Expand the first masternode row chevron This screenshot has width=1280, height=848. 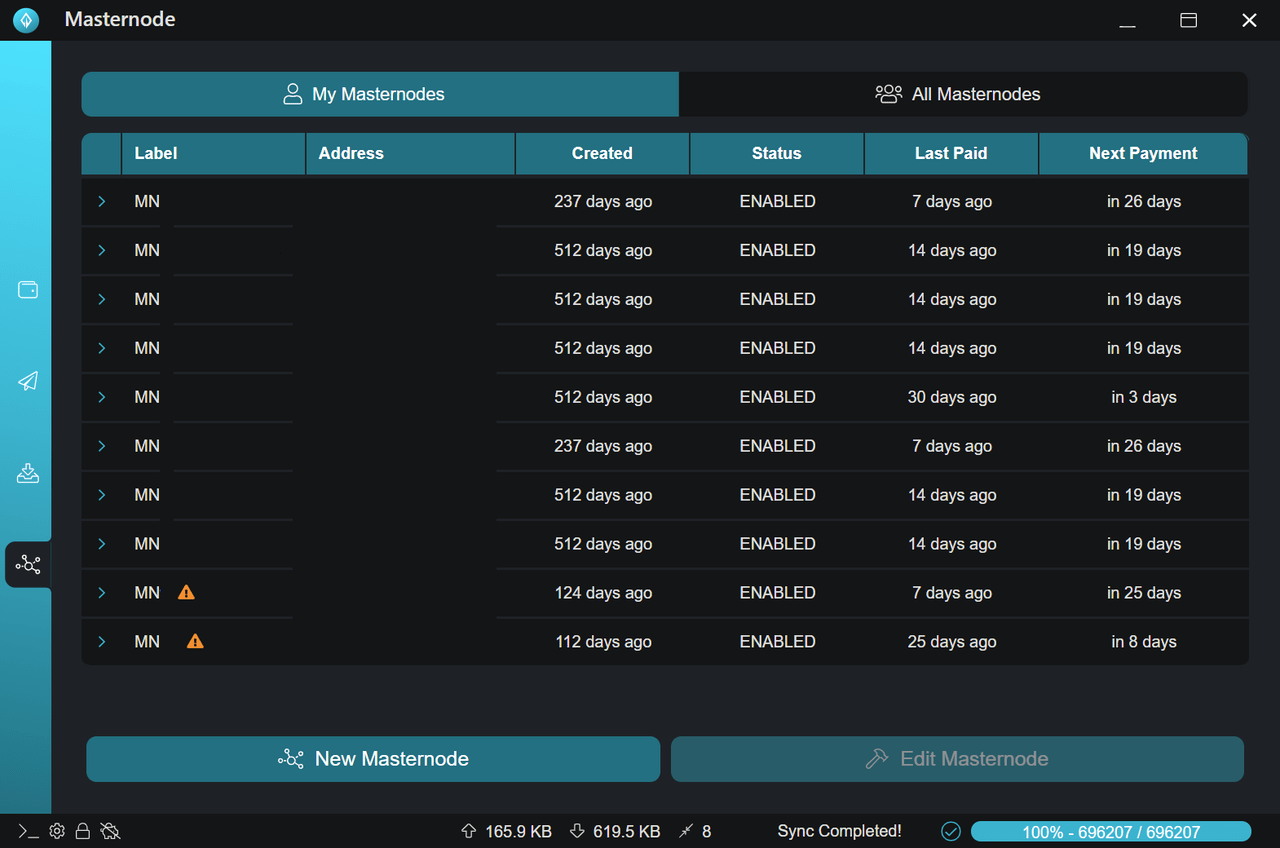(x=101, y=202)
